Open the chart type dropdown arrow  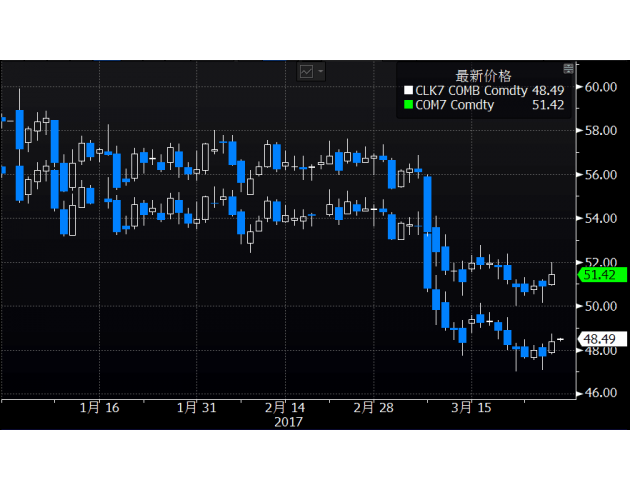pyautogui.click(x=320, y=72)
